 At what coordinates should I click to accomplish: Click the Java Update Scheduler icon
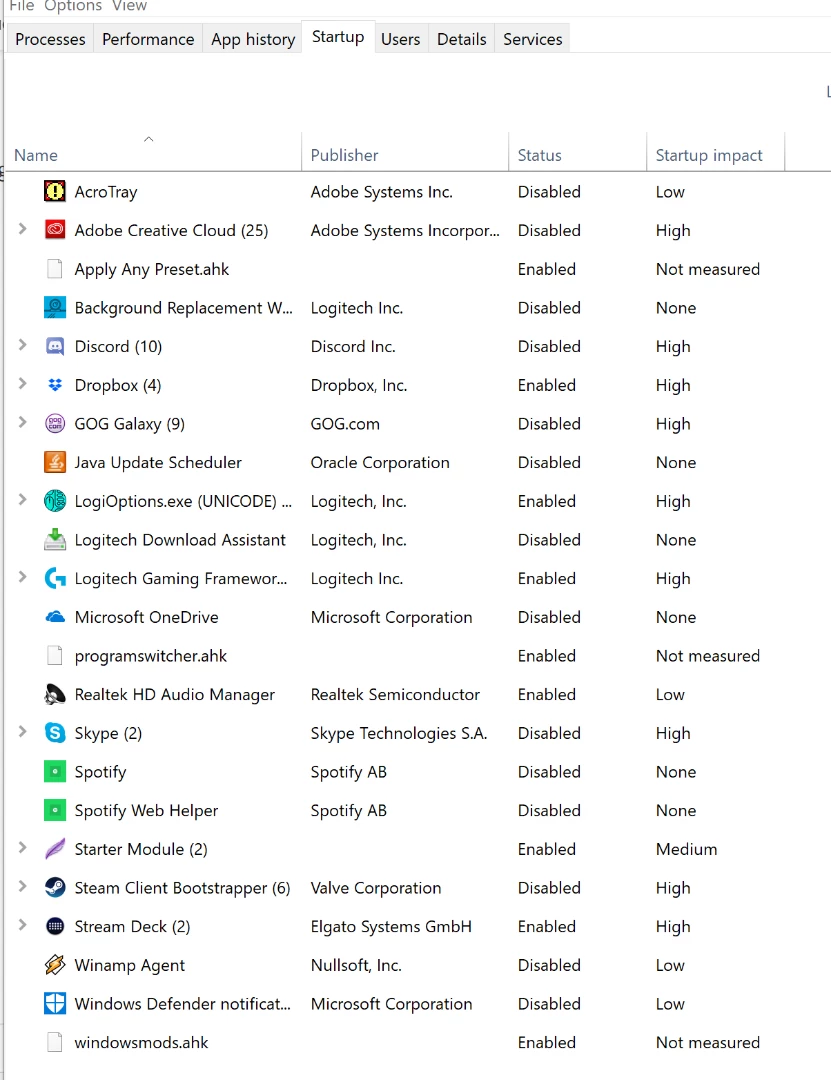click(x=55, y=462)
